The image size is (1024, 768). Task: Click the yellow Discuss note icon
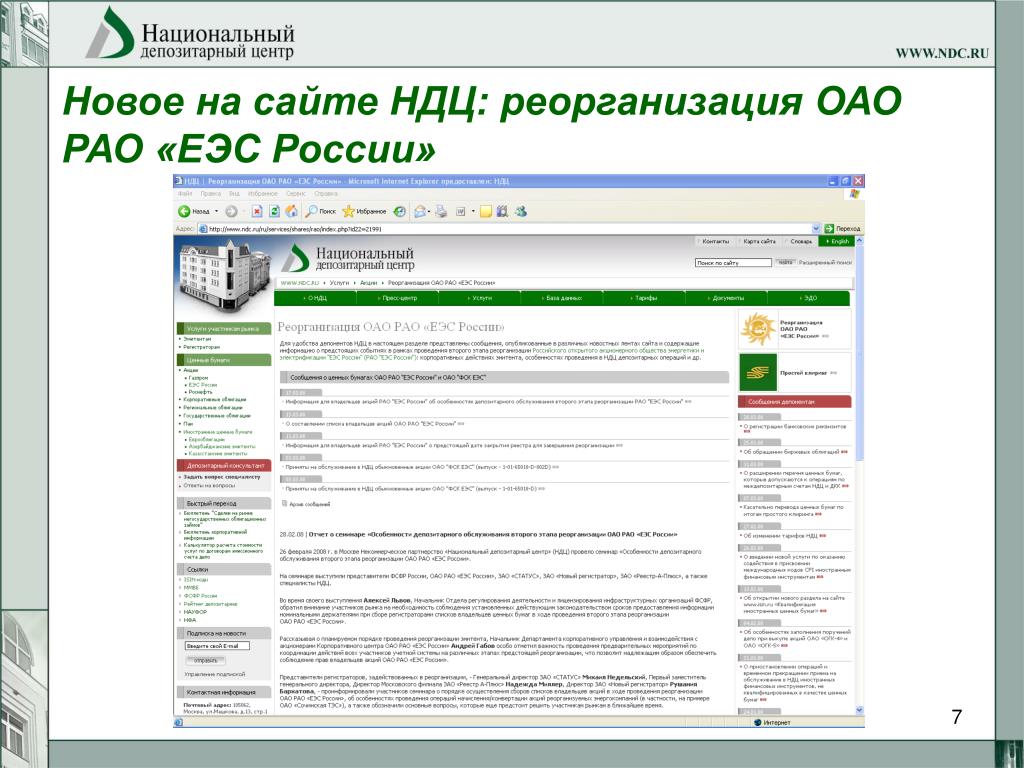coord(485,211)
